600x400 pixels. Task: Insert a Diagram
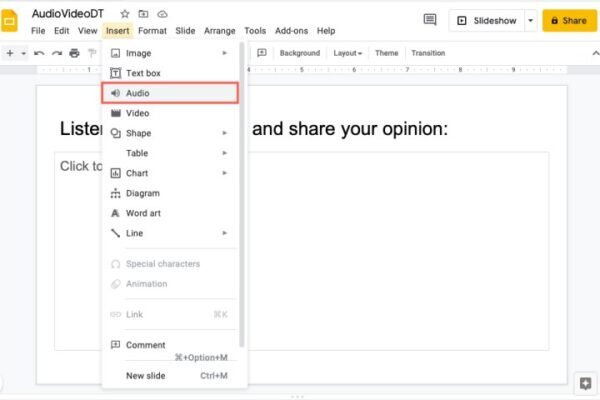pyautogui.click(x=170, y=193)
